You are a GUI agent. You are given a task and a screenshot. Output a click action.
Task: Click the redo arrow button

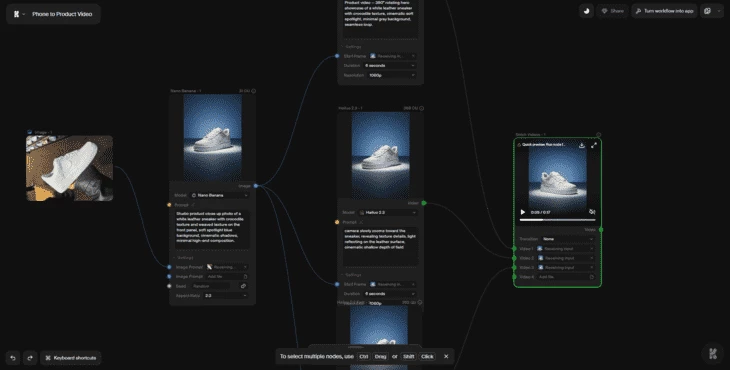coord(30,357)
